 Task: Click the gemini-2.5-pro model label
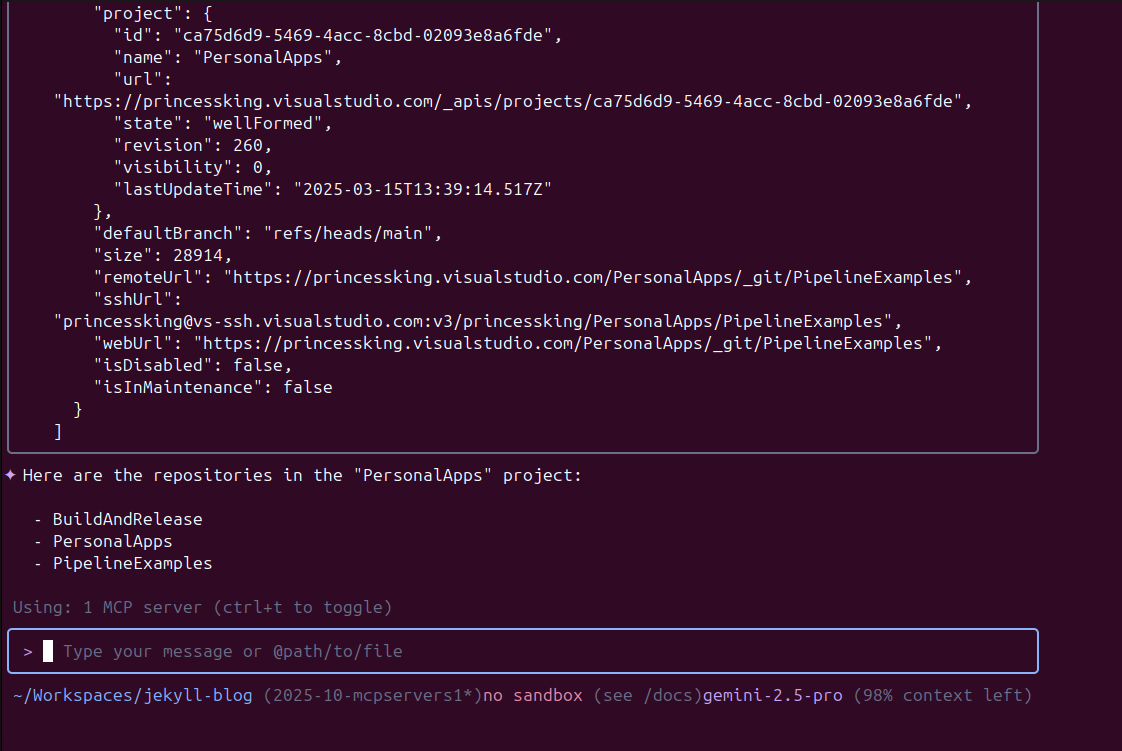(x=772, y=695)
